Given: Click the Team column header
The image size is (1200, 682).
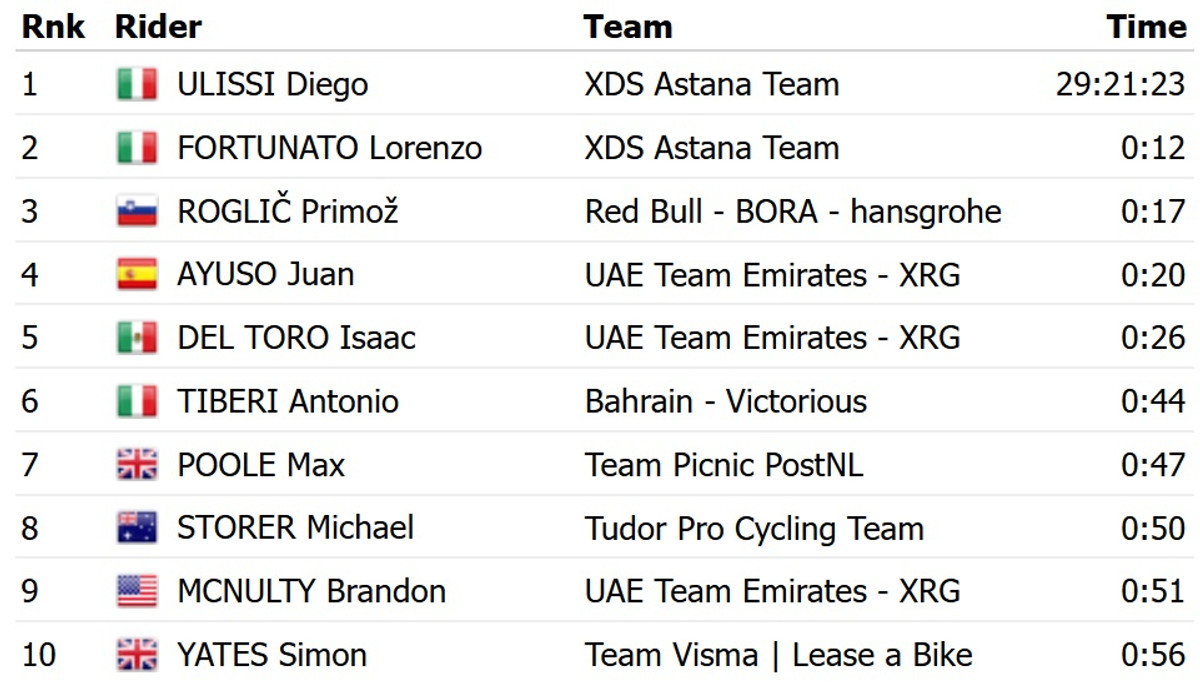Looking at the screenshot, I should click(x=627, y=27).
